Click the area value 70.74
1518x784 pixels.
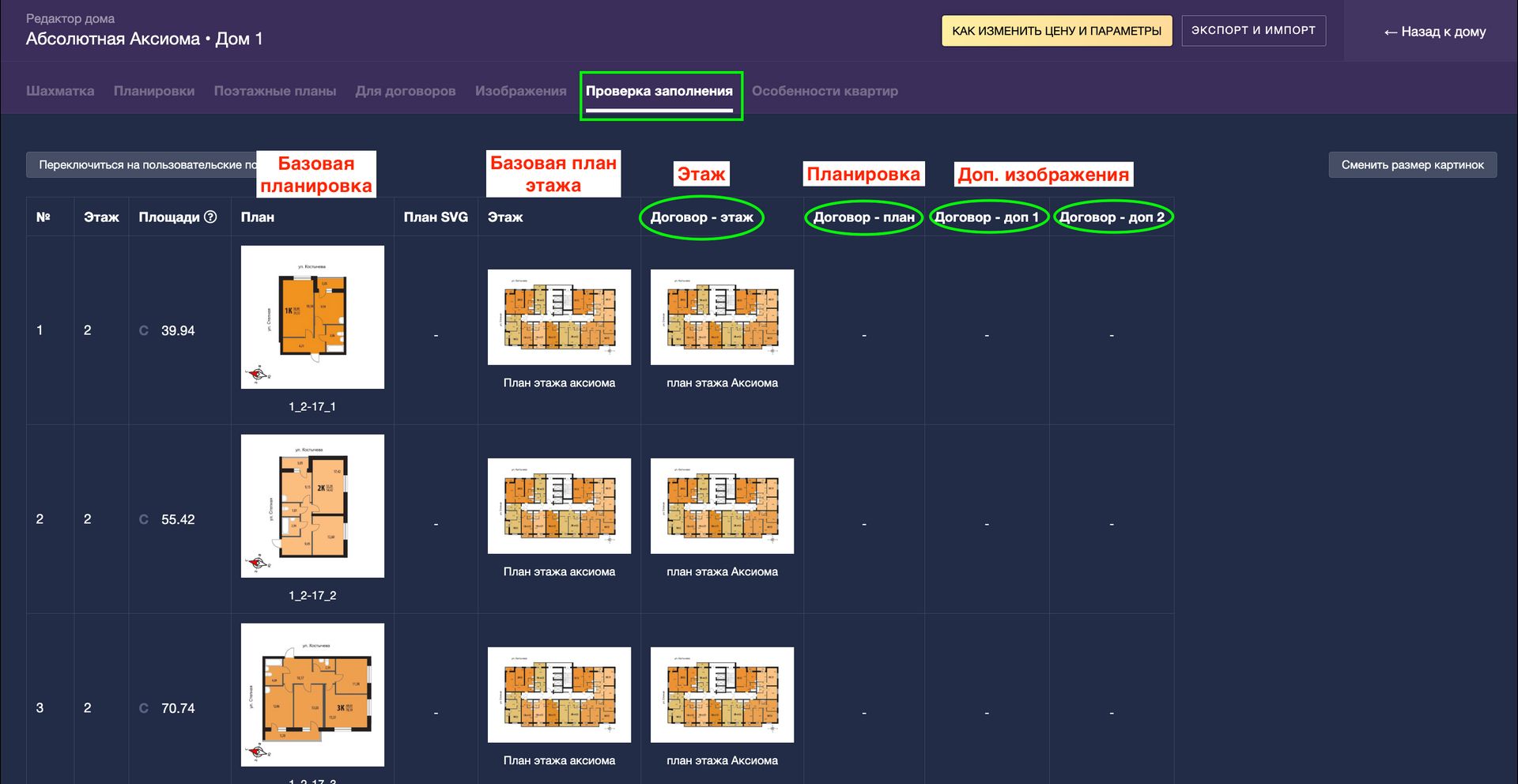(178, 708)
